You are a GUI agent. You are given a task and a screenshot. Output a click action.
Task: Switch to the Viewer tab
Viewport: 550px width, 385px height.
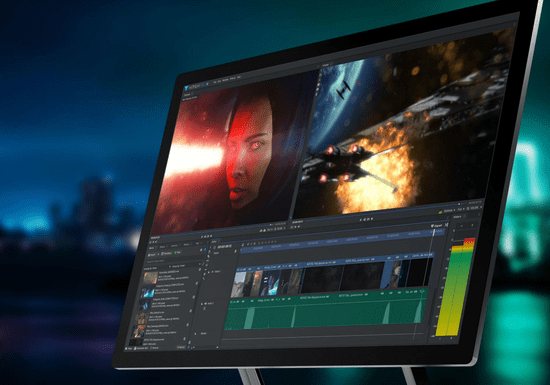tap(326, 65)
